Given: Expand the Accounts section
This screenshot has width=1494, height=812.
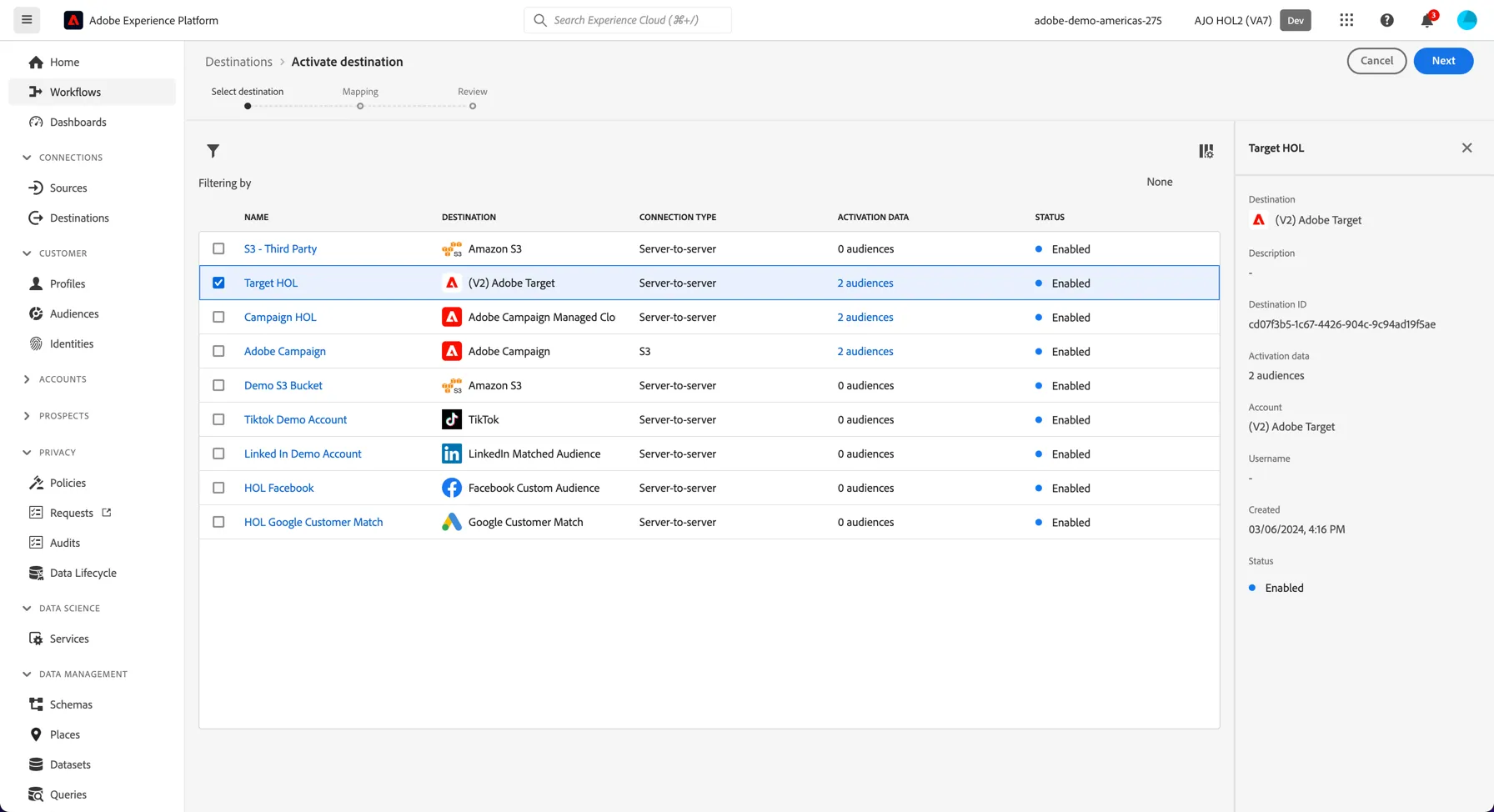Looking at the screenshot, I should coord(27,379).
